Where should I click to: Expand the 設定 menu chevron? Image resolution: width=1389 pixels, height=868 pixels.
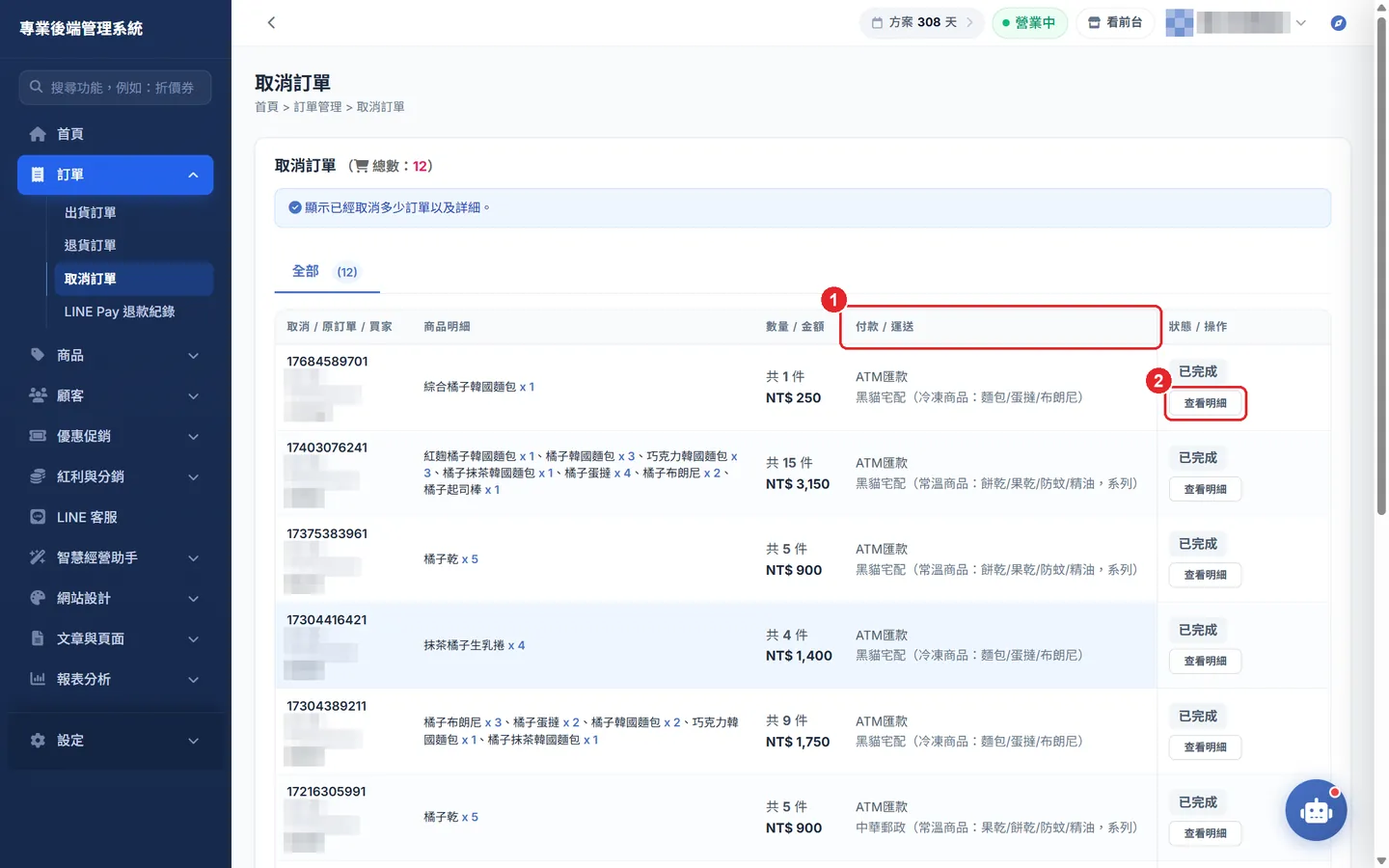(x=193, y=742)
